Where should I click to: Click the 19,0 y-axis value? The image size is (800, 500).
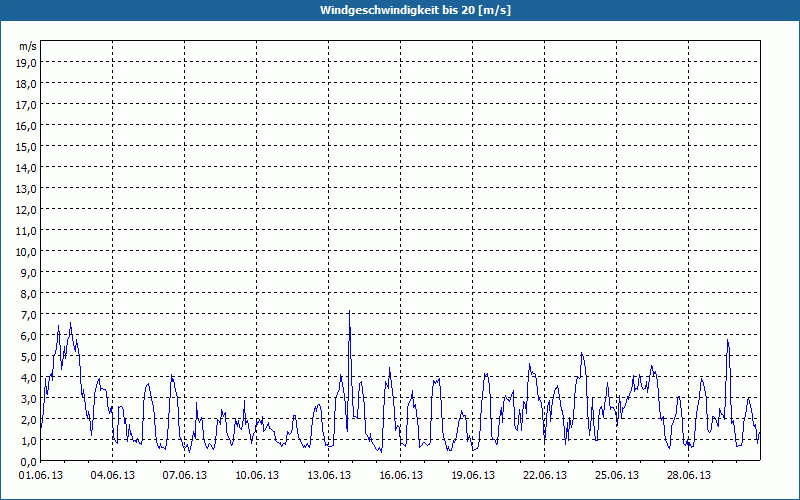click(27, 63)
